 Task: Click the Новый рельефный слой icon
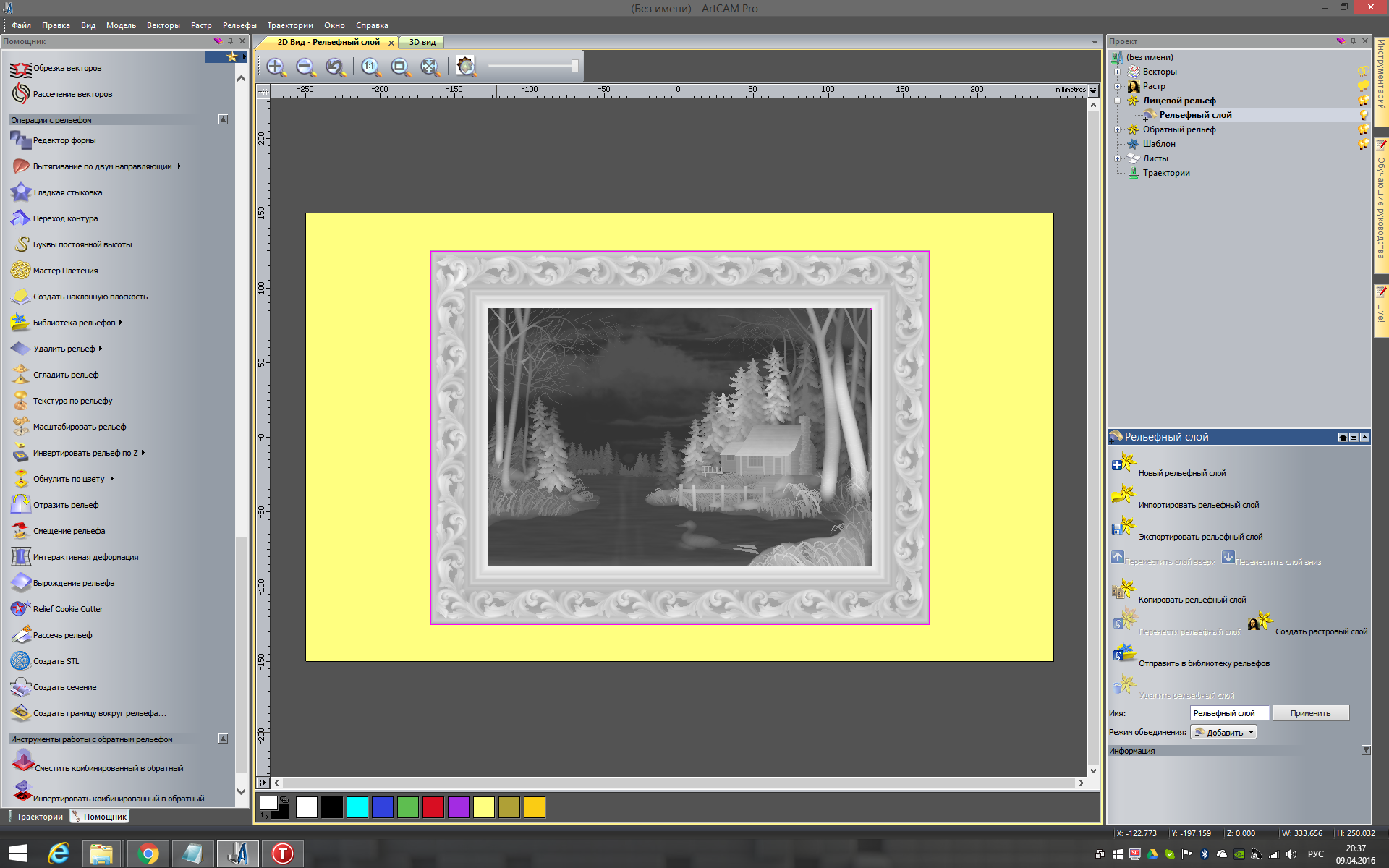click(x=1123, y=463)
